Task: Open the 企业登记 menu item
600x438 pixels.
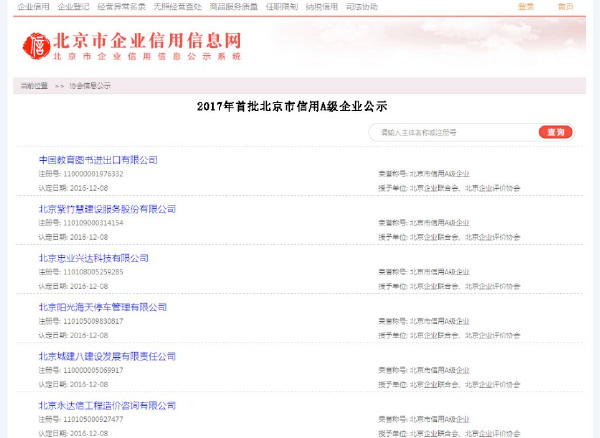Action: point(73,7)
